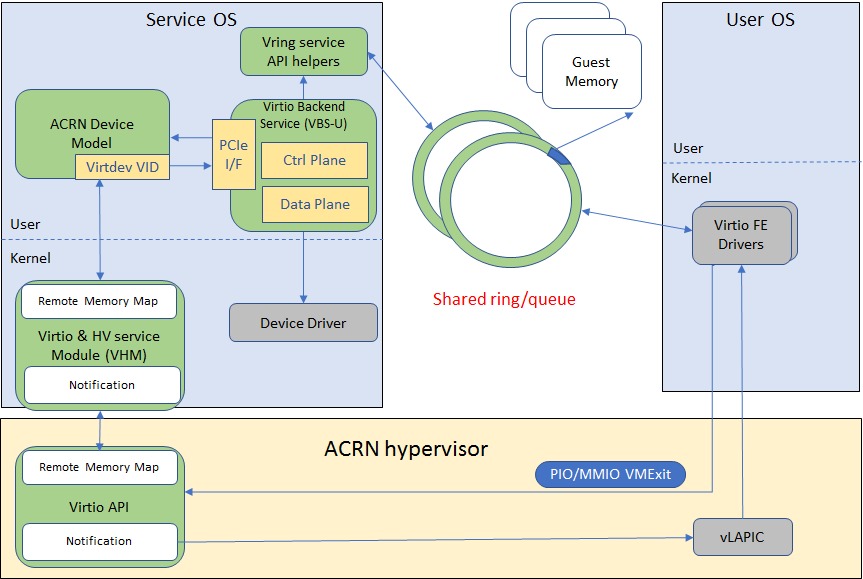Click the Vring service API helpers box
This screenshot has height=579, width=863.
303,52
